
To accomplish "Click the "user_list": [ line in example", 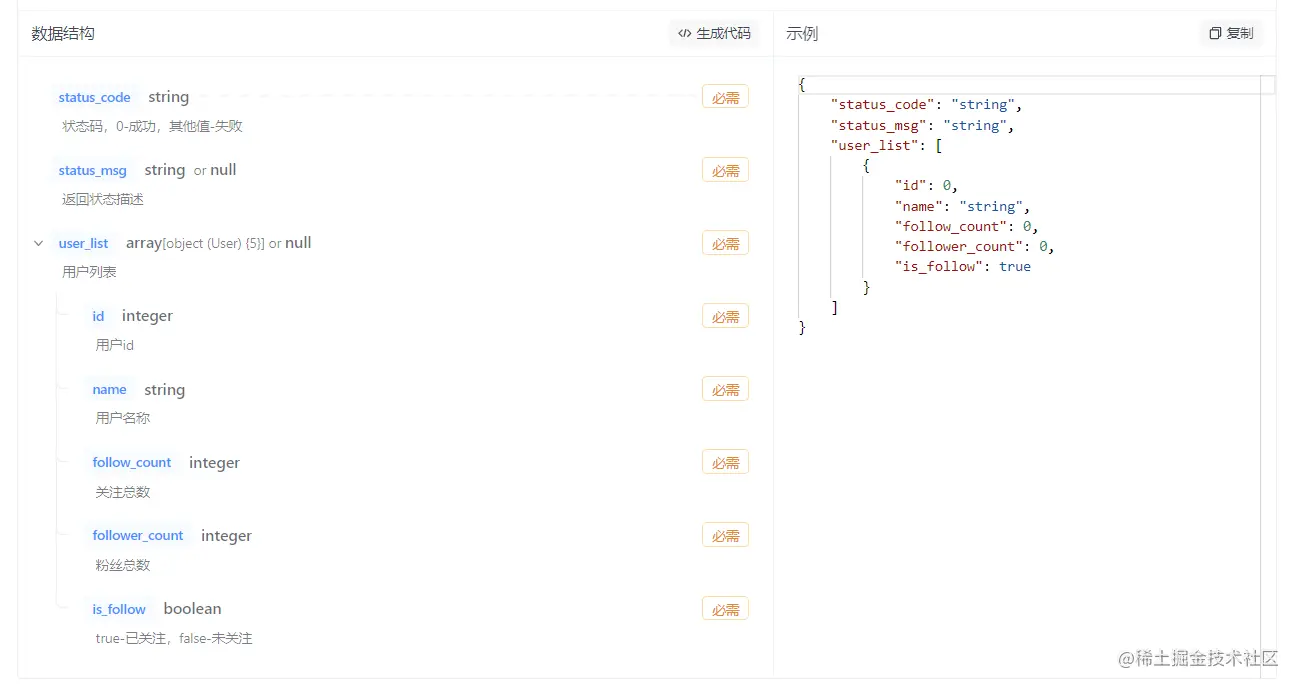I will pos(886,145).
